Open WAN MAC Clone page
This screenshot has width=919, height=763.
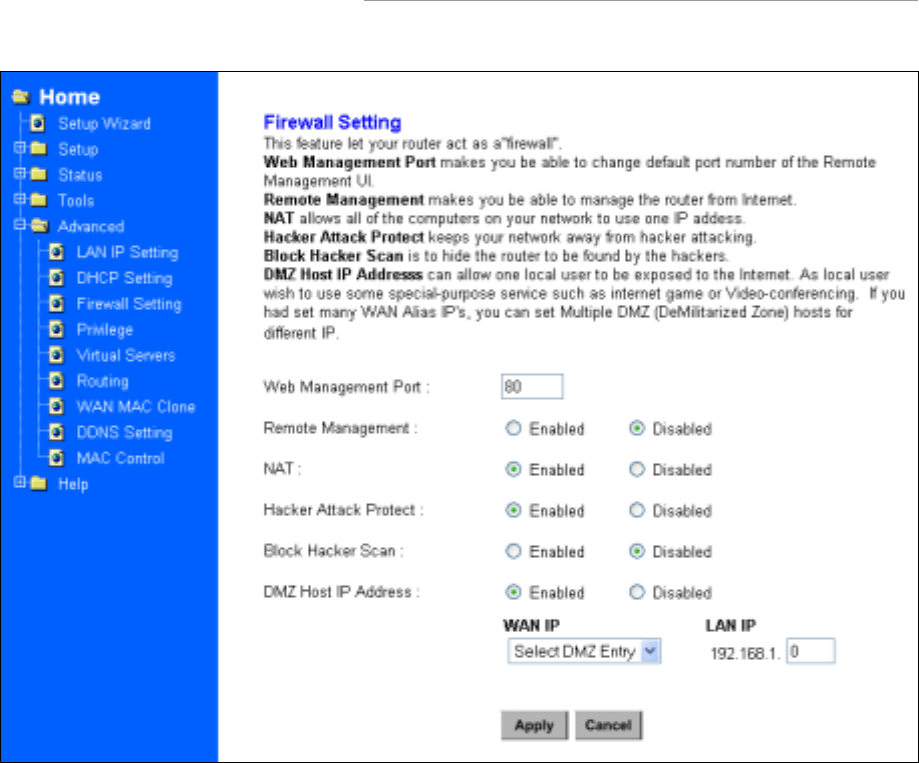136,407
